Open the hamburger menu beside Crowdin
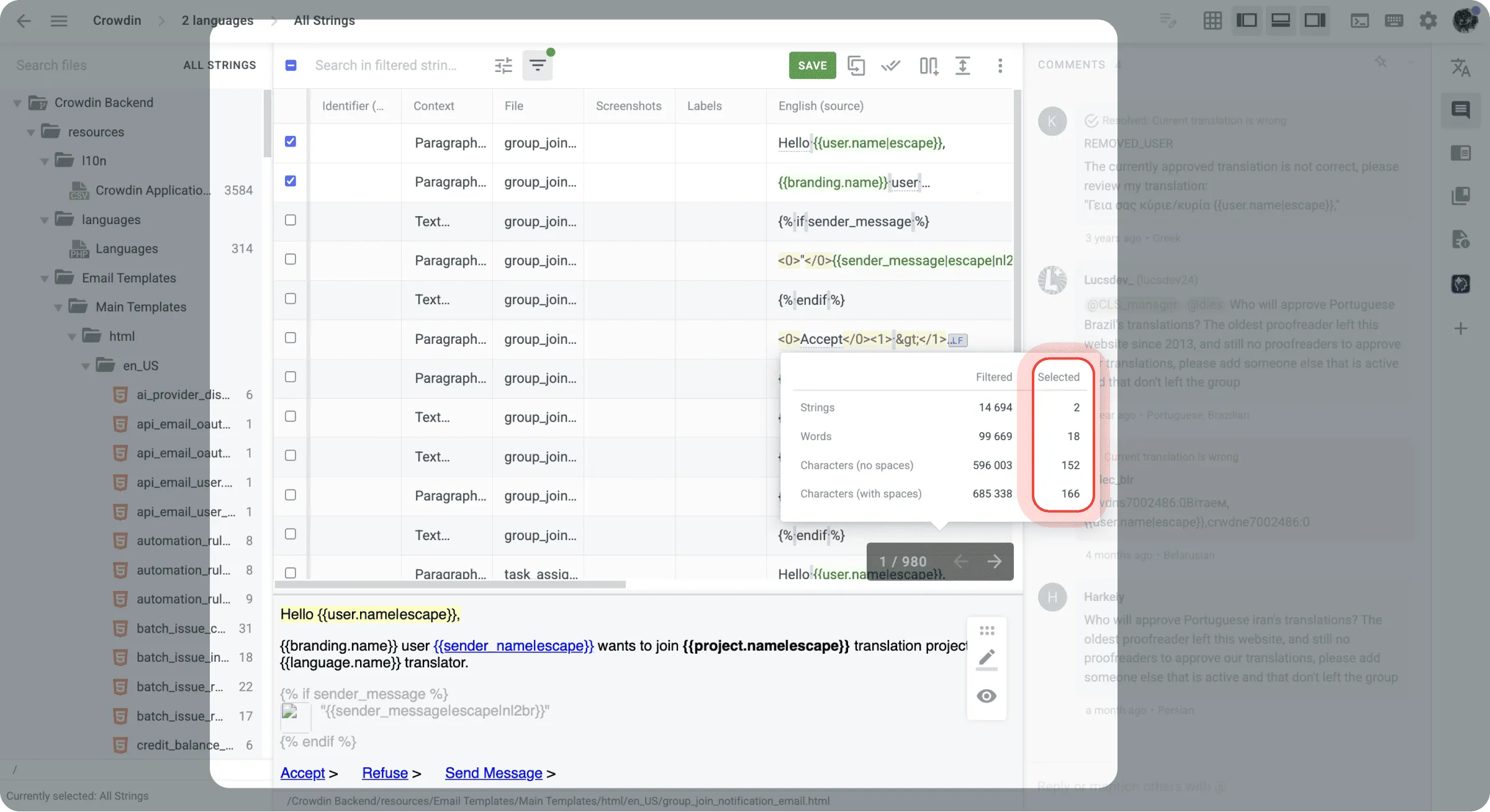Viewport: 1490px width, 812px height. (x=59, y=20)
